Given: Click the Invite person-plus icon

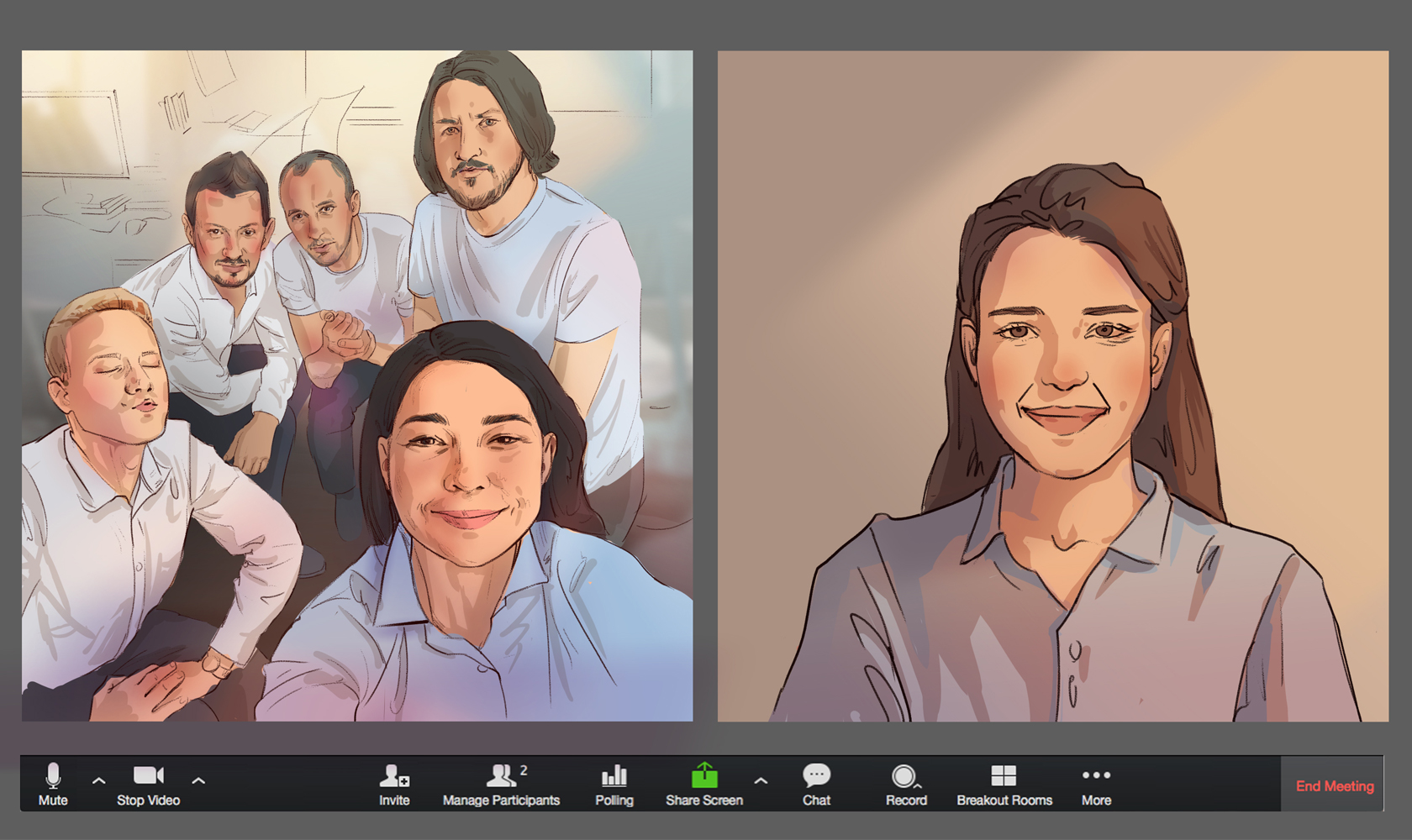Looking at the screenshot, I should point(393,775).
